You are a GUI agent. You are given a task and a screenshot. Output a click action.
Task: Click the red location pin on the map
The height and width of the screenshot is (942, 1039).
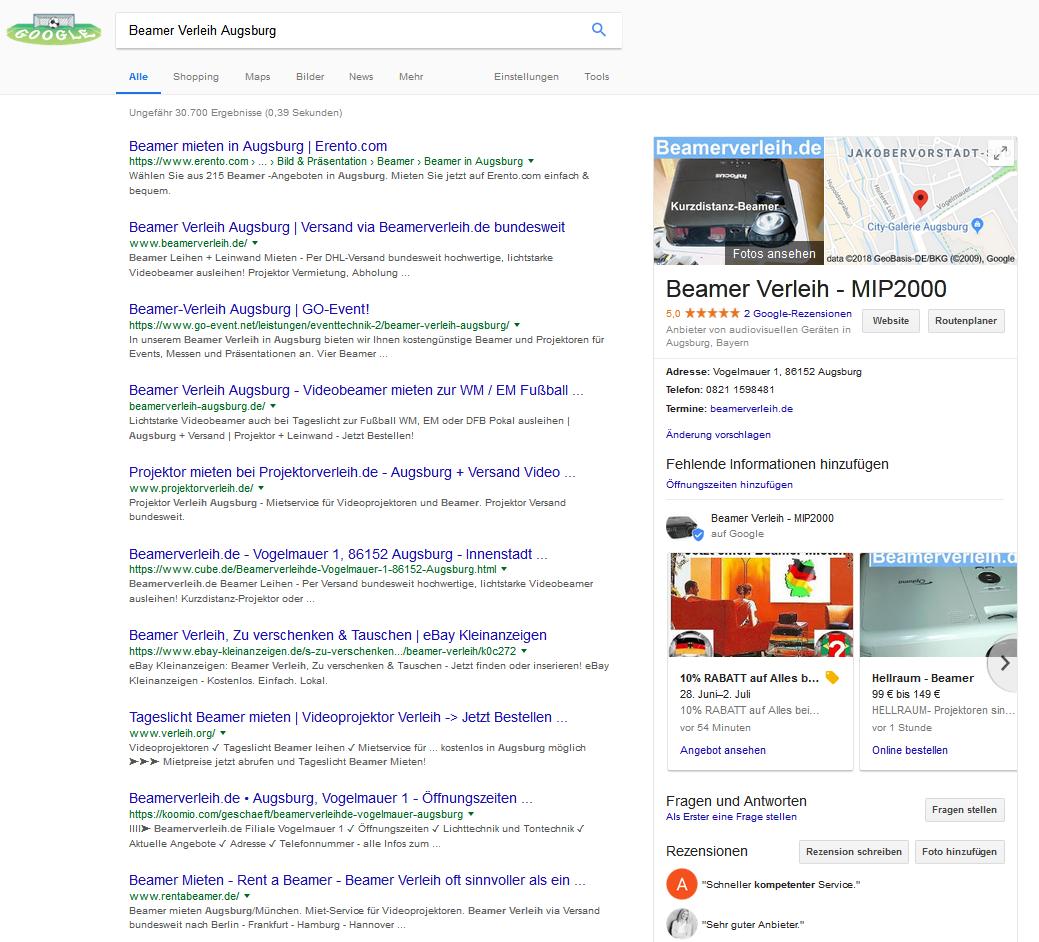[x=920, y=199]
